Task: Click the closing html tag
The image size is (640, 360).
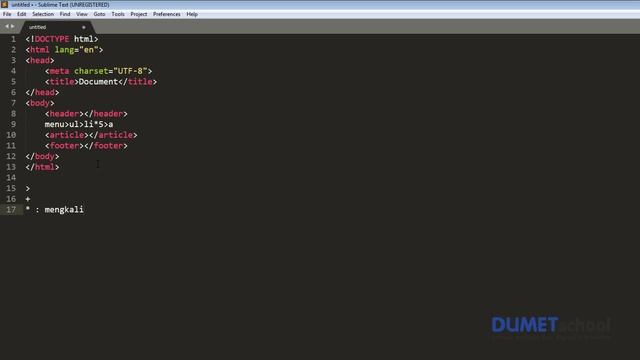Action: click(42, 167)
